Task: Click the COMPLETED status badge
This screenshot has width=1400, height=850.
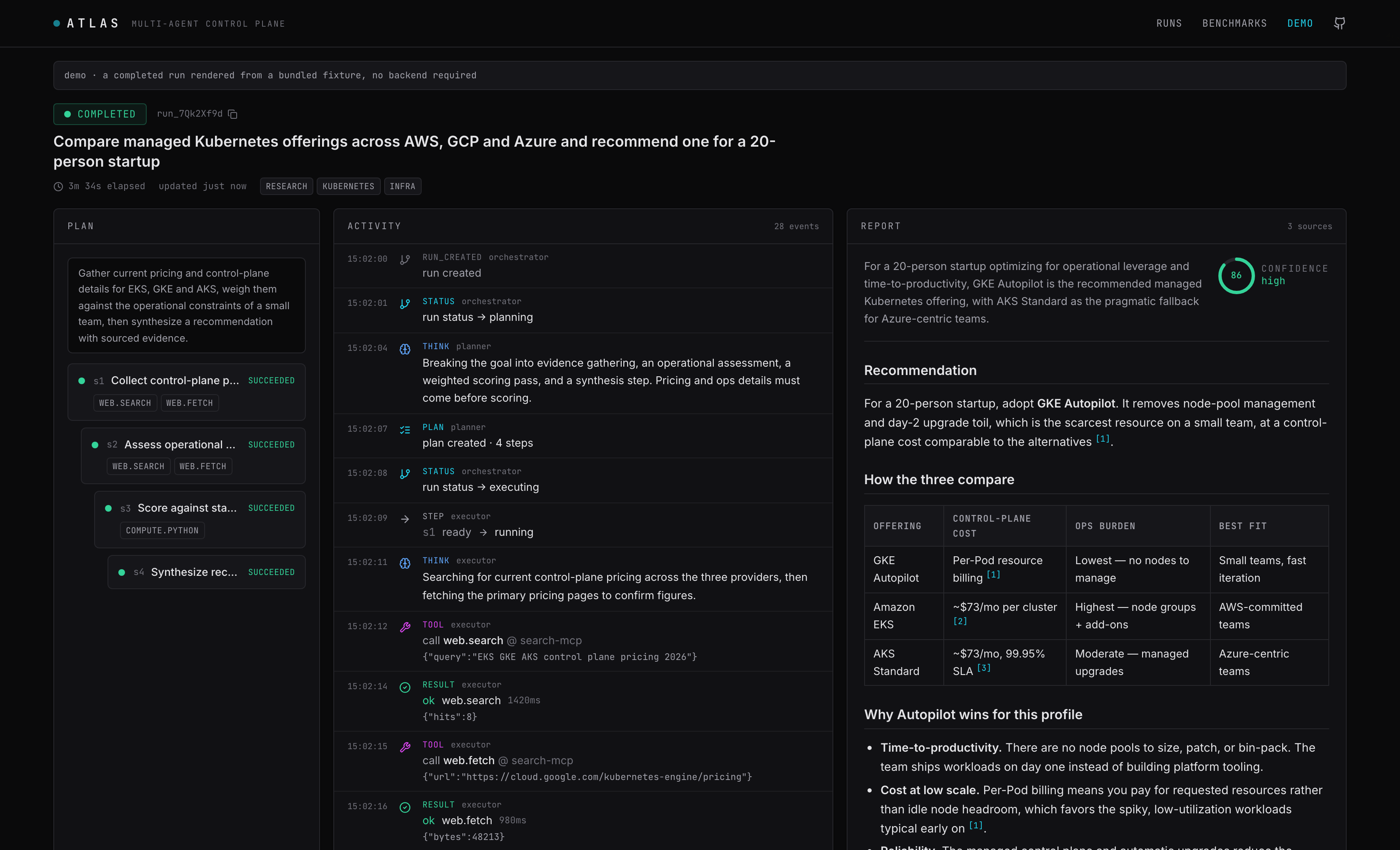Action: (x=100, y=114)
